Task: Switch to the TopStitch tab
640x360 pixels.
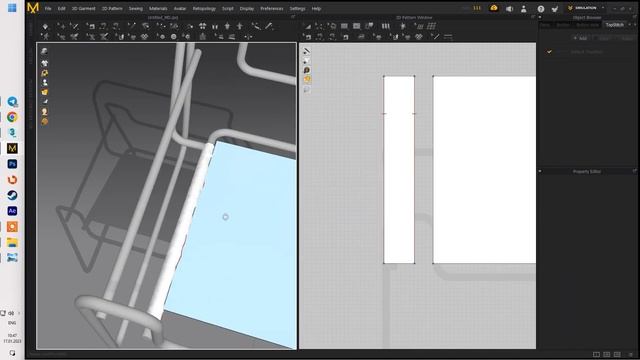Action: point(614,25)
